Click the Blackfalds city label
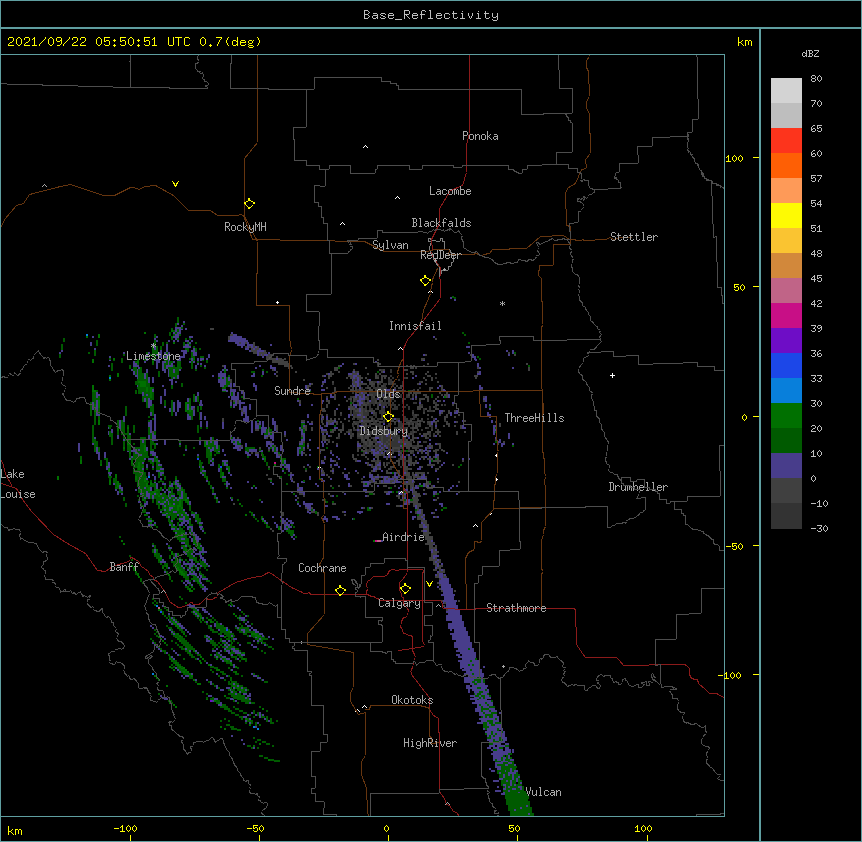This screenshot has width=862, height=842. (441, 223)
